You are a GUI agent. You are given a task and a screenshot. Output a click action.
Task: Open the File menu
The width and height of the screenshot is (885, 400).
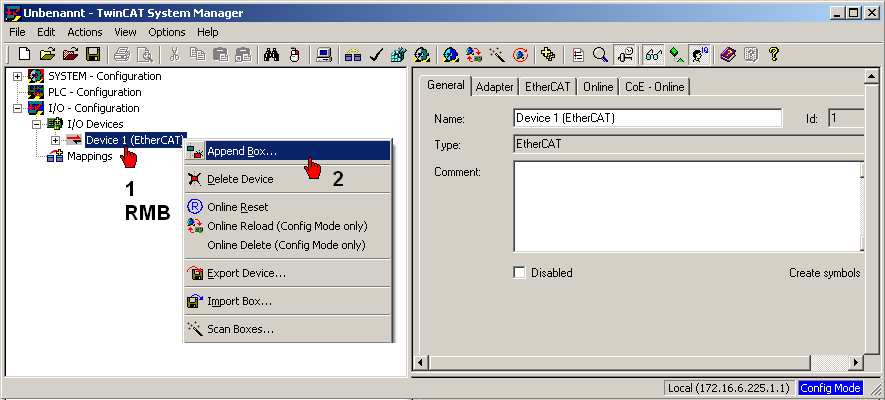(17, 32)
